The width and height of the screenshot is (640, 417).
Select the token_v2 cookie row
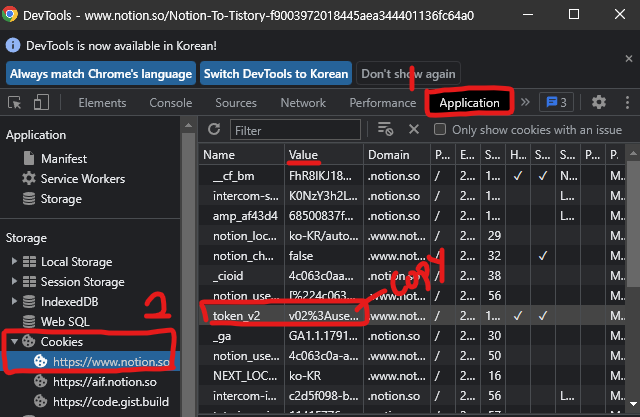click(412, 315)
